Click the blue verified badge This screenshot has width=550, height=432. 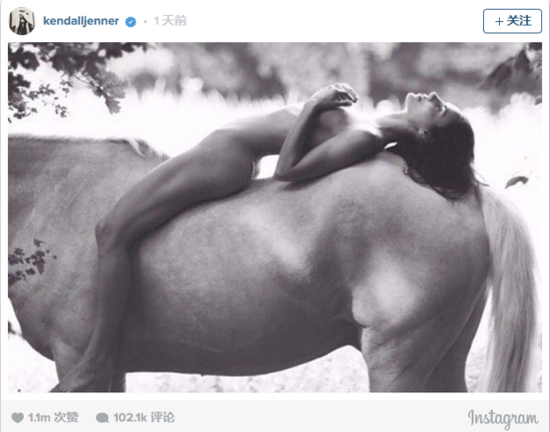pos(130,22)
